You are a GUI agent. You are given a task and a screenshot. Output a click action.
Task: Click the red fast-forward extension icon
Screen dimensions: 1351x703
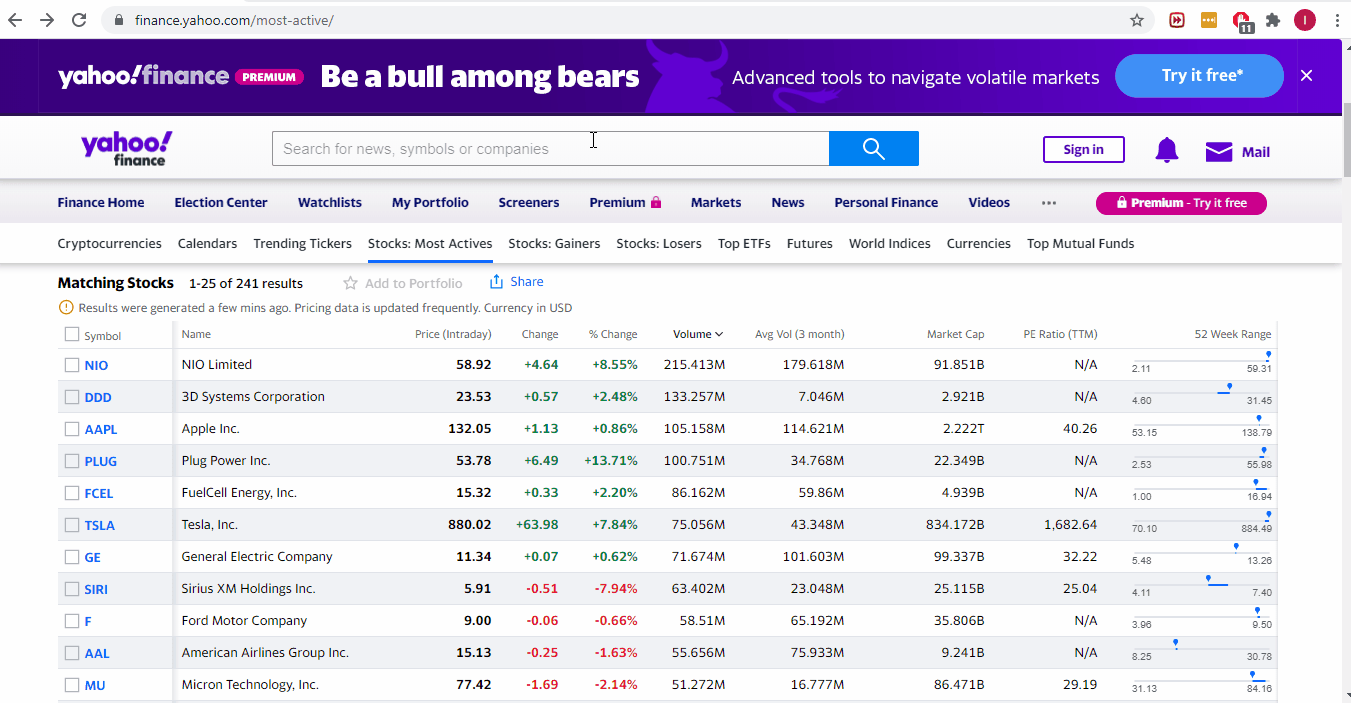click(1177, 20)
